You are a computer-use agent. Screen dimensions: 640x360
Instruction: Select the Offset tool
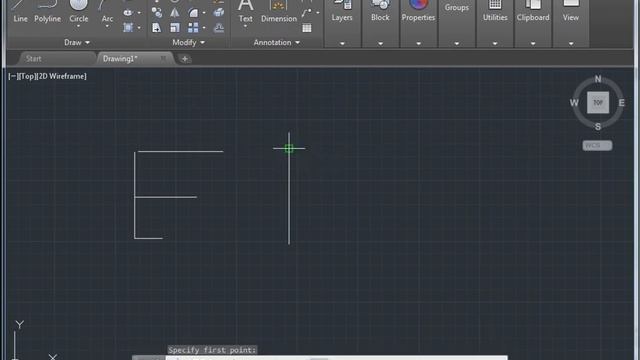219,27
